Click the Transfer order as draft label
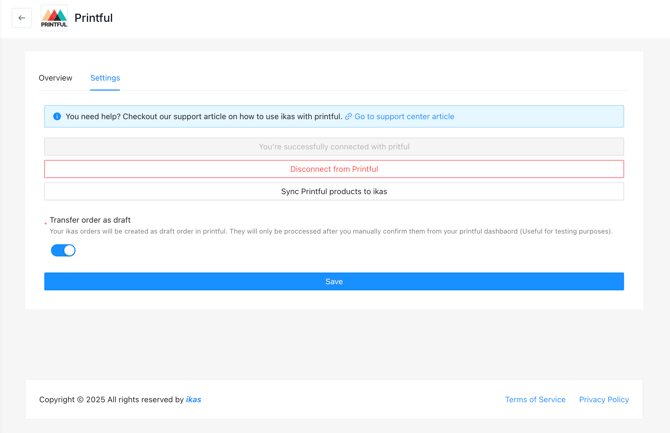Viewport: 670px width, 433px height. pos(90,220)
